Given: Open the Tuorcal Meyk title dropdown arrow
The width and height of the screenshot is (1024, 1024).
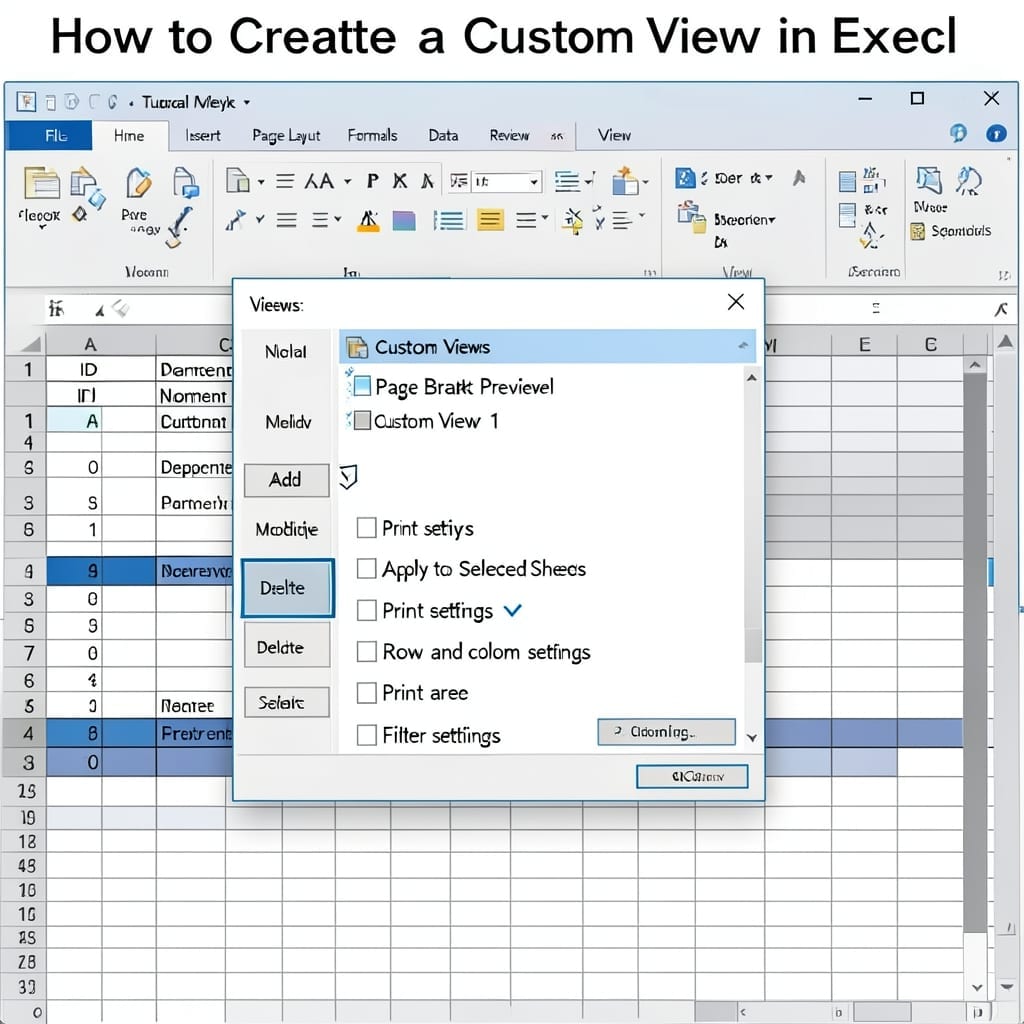Looking at the screenshot, I should click(247, 103).
